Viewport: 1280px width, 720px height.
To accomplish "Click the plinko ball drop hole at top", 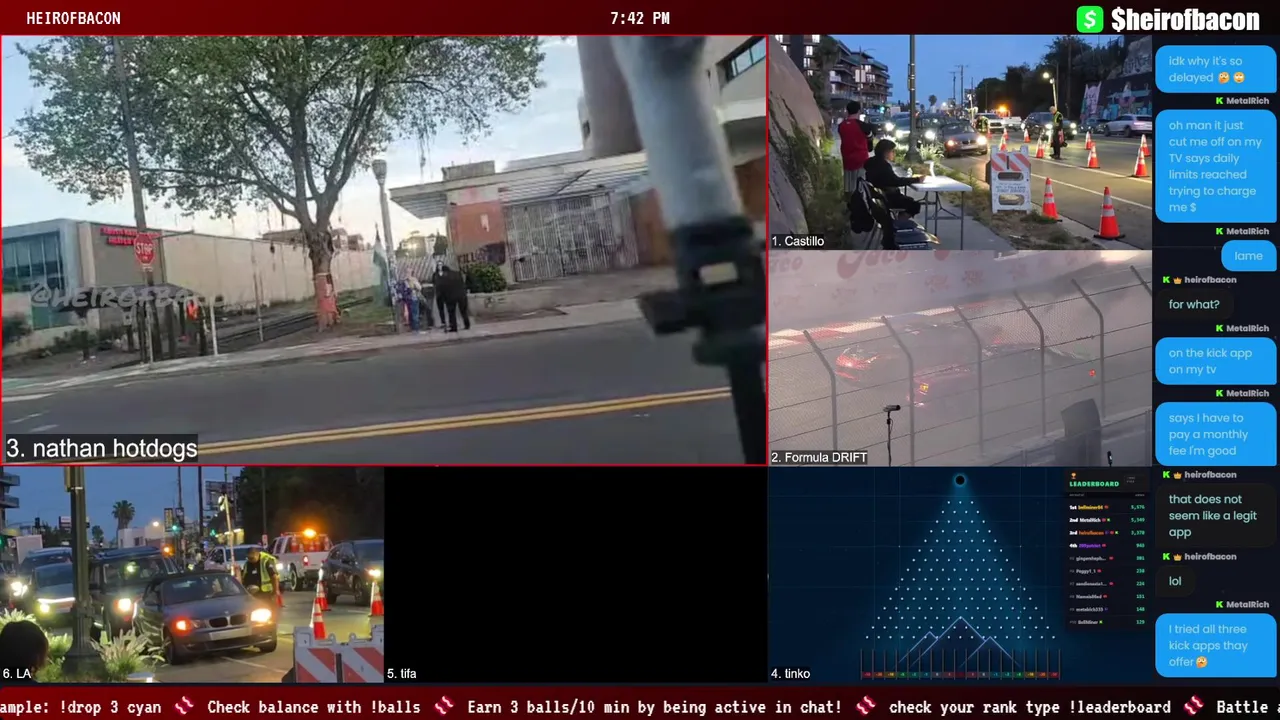I will coord(959,481).
